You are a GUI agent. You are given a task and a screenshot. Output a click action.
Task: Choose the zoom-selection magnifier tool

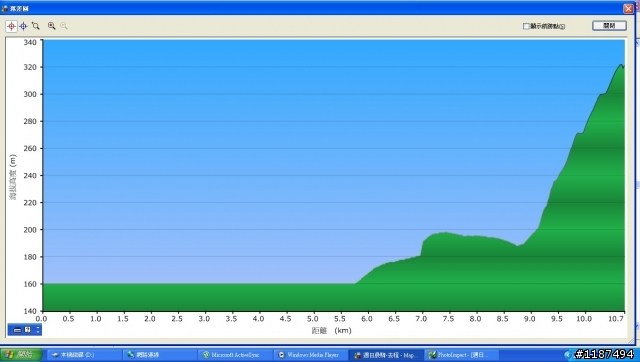[x=36, y=26]
